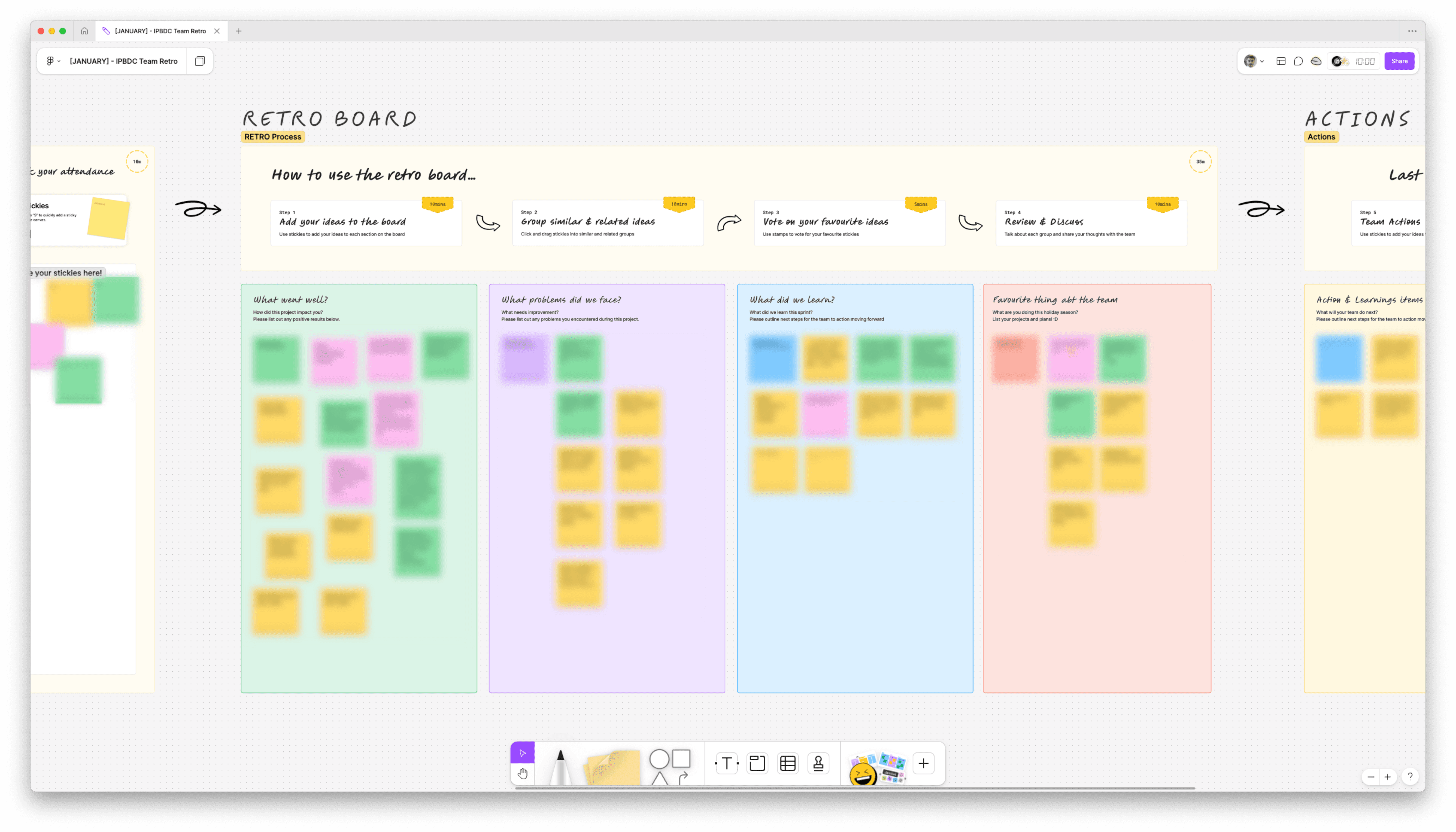Insert a table from the toolbar
The image size is (1456, 832).
click(788, 763)
